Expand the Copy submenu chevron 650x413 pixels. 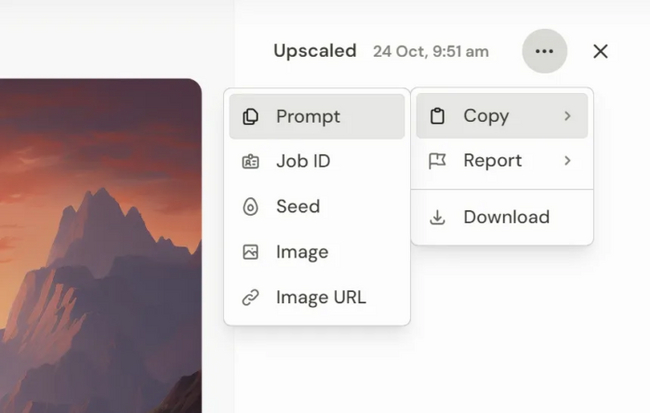pyautogui.click(x=567, y=116)
